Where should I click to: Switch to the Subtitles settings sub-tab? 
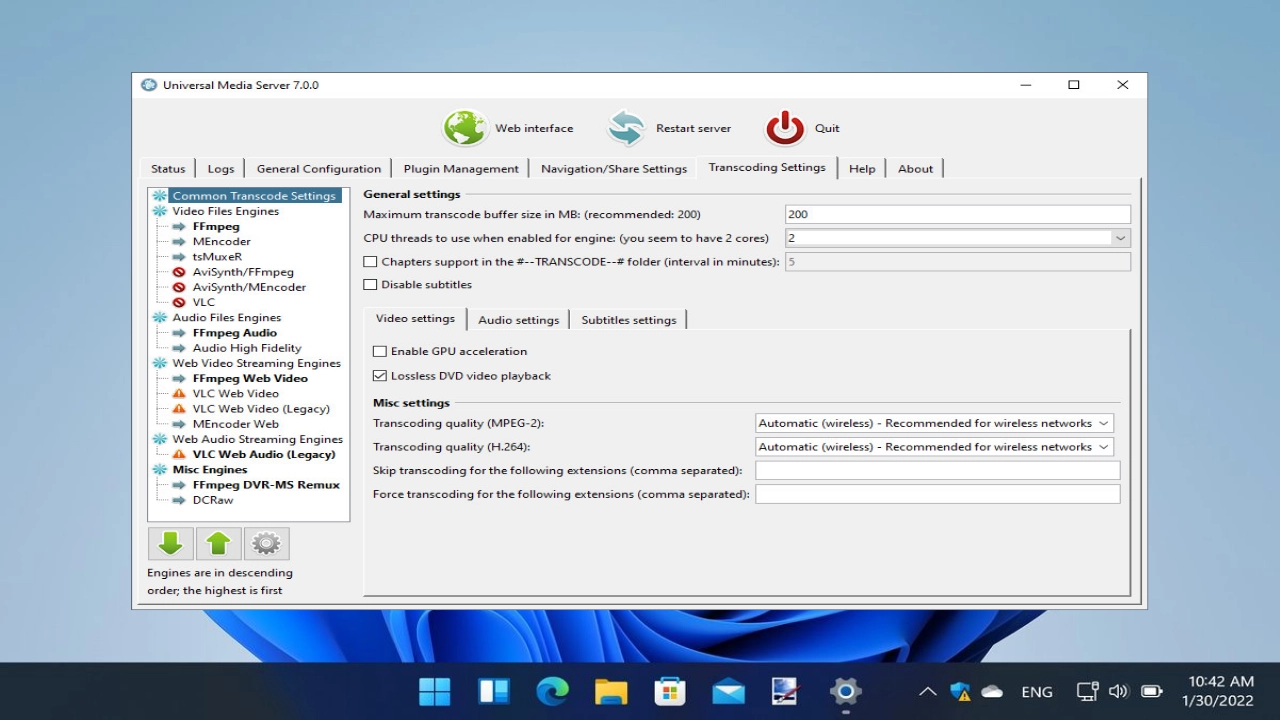point(629,320)
